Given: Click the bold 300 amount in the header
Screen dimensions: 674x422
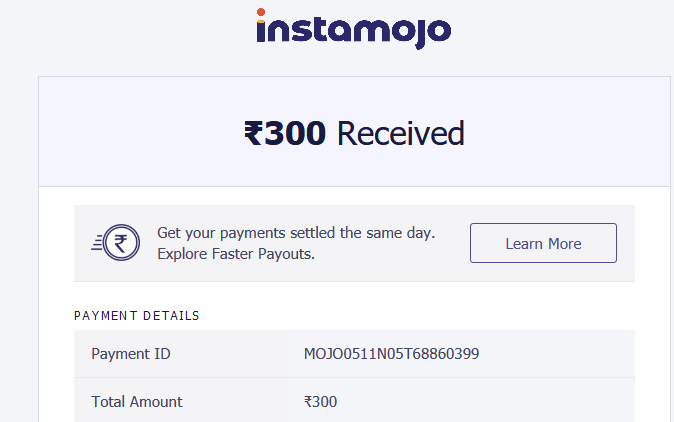Looking at the screenshot, I should (x=295, y=133).
